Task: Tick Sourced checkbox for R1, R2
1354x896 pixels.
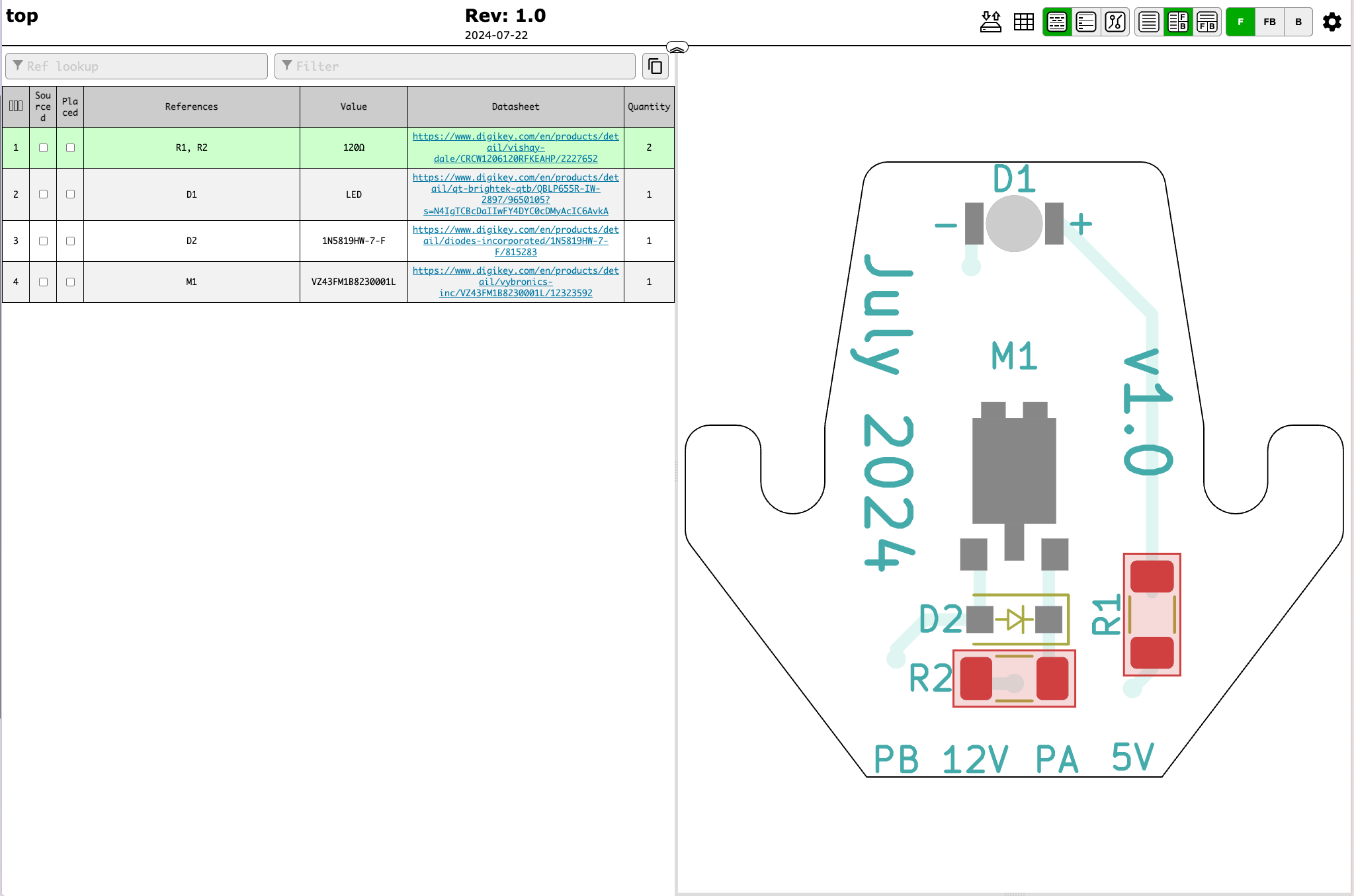Action: click(43, 147)
